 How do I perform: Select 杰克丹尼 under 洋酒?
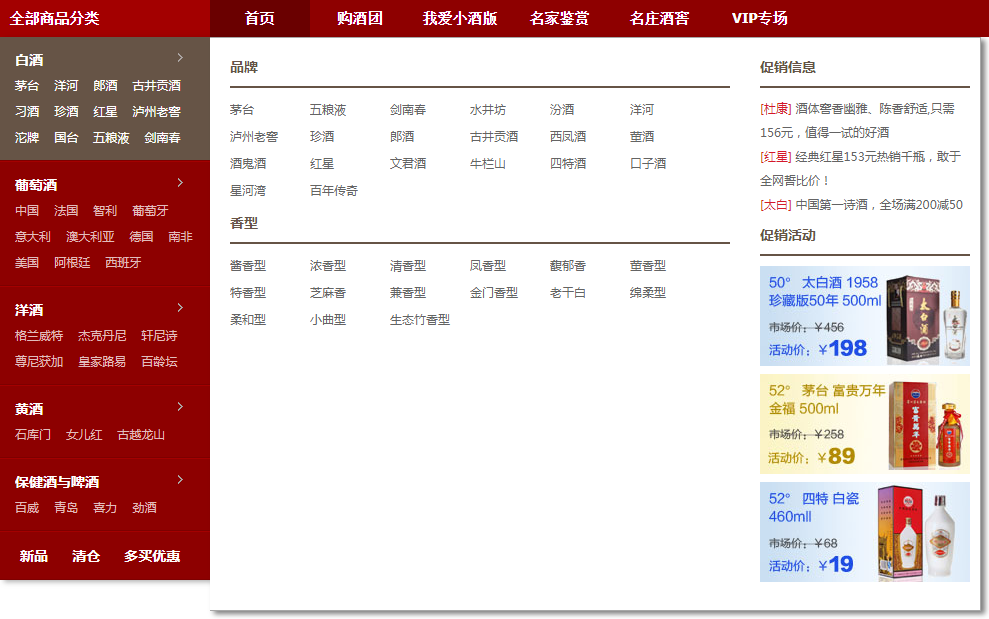coord(102,336)
